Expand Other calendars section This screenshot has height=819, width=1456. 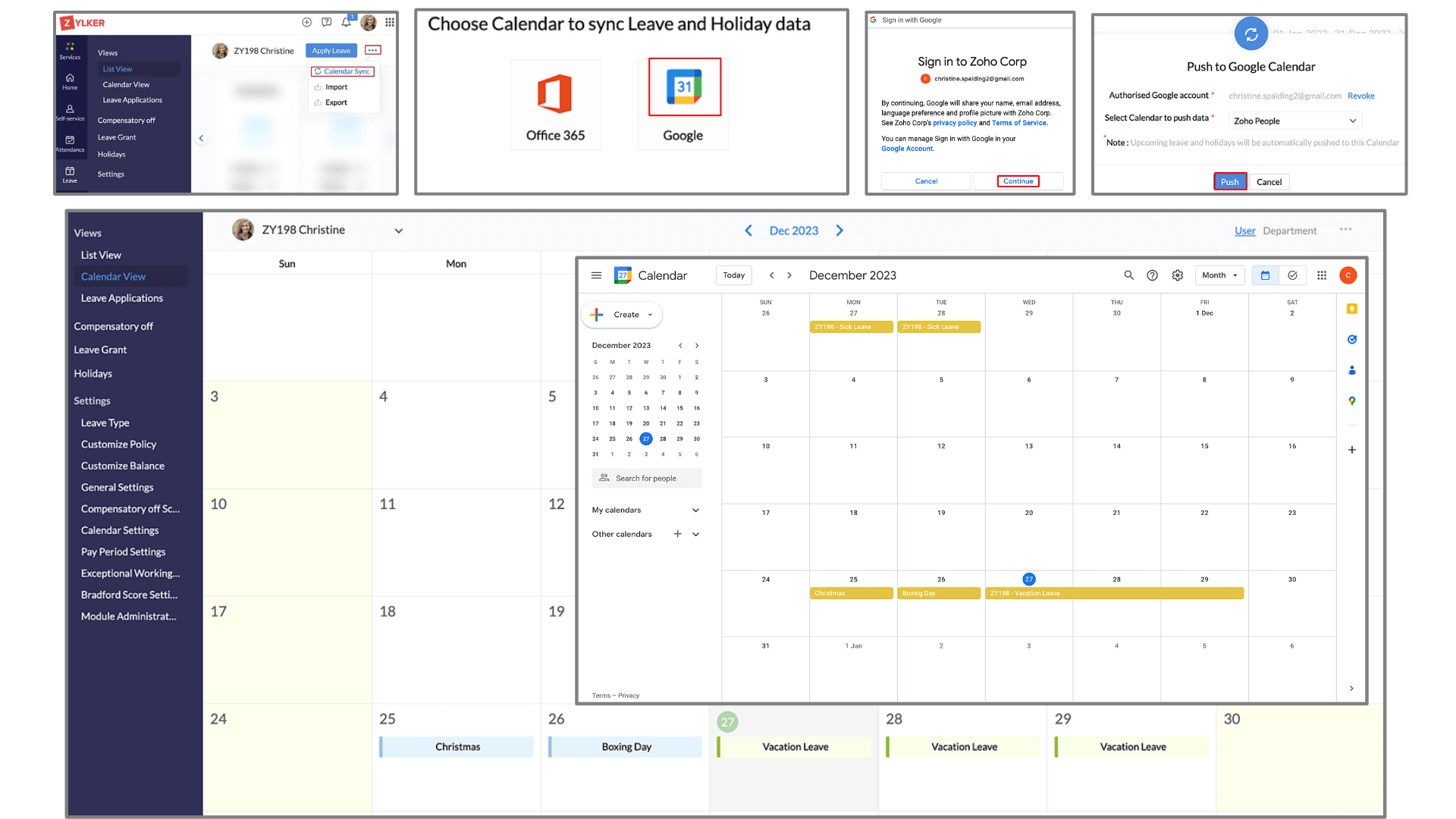(695, 534)
